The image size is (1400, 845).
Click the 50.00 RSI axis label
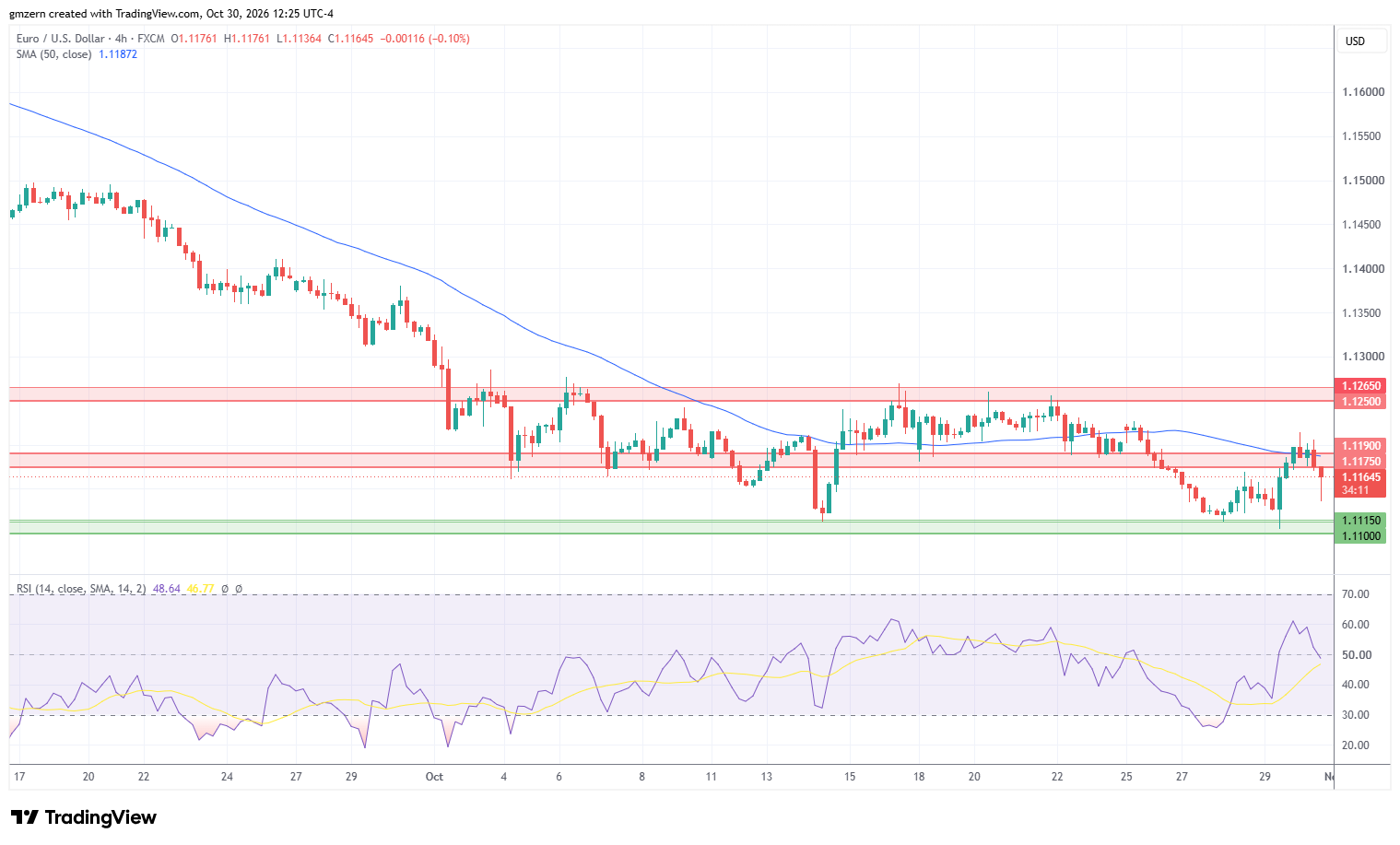(x=1356, y=655)
